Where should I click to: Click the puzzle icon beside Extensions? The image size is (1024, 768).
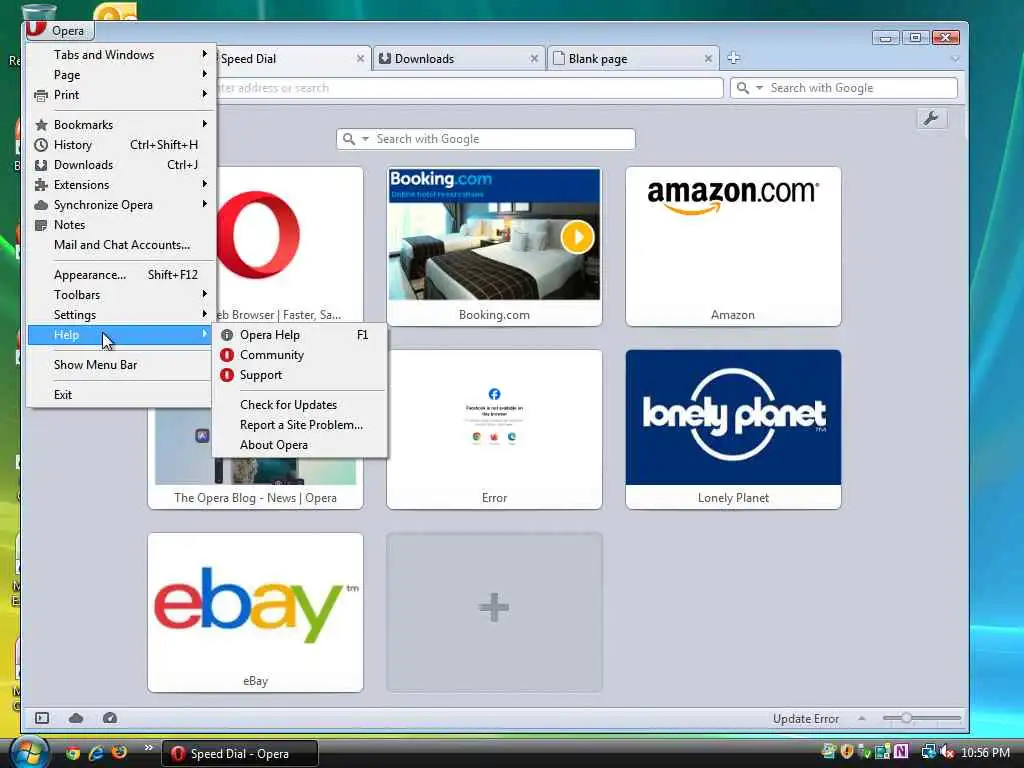[41, 185]
